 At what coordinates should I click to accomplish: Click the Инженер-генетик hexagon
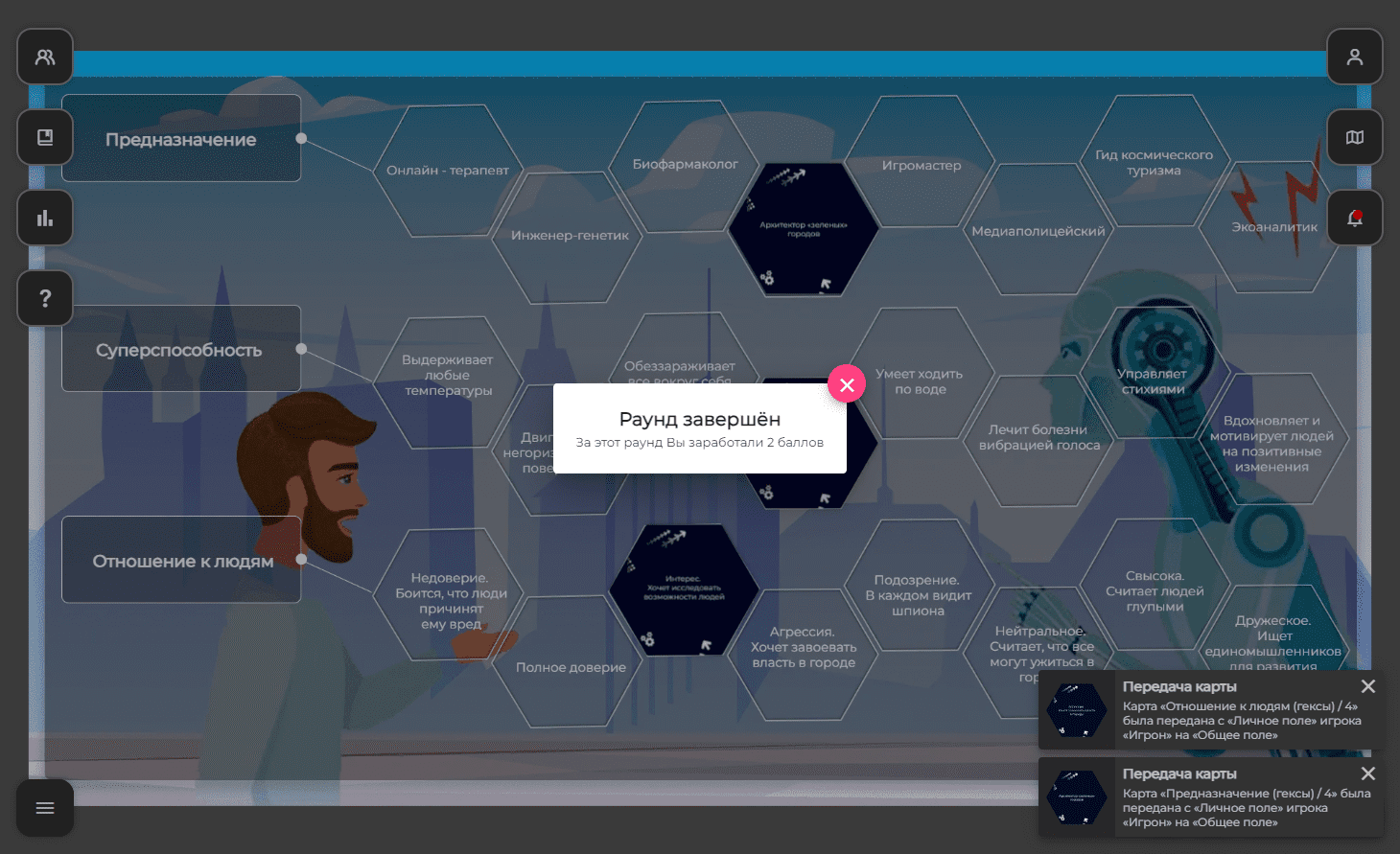click(x=570, y=236)
